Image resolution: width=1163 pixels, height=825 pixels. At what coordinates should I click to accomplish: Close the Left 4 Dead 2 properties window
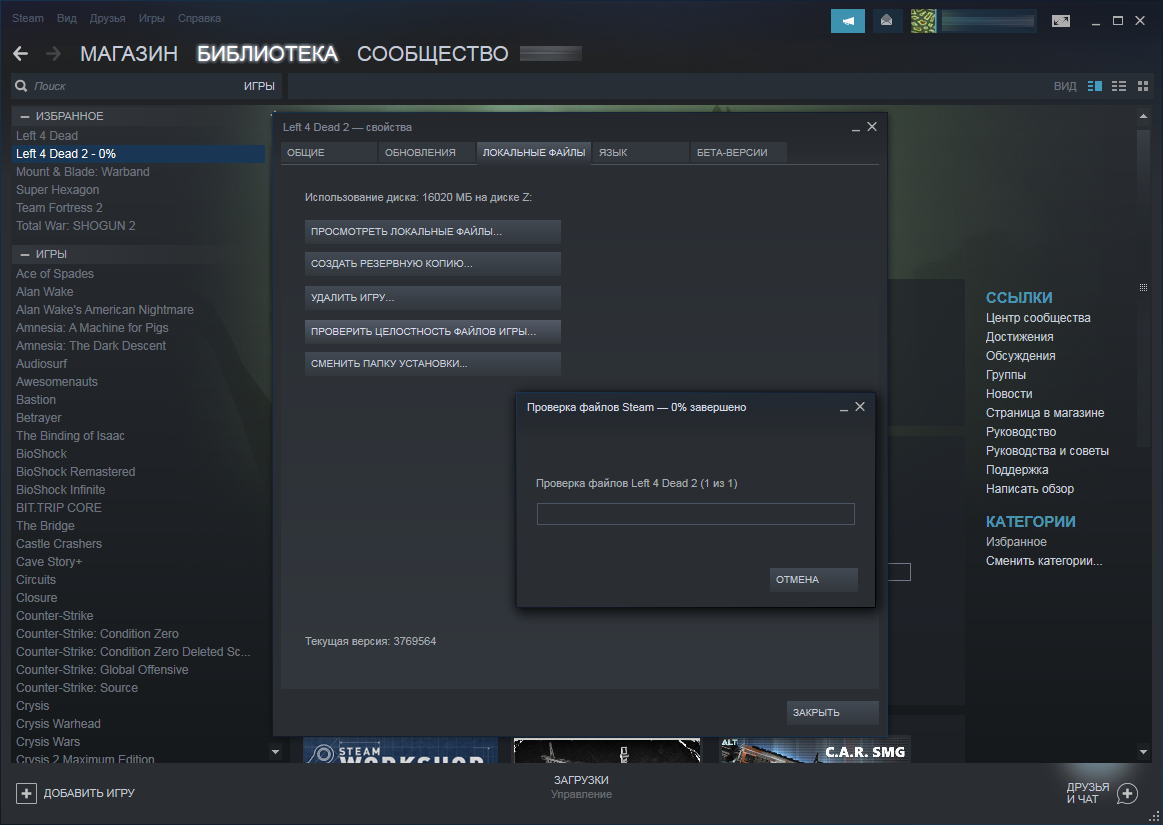pos(872,127)
